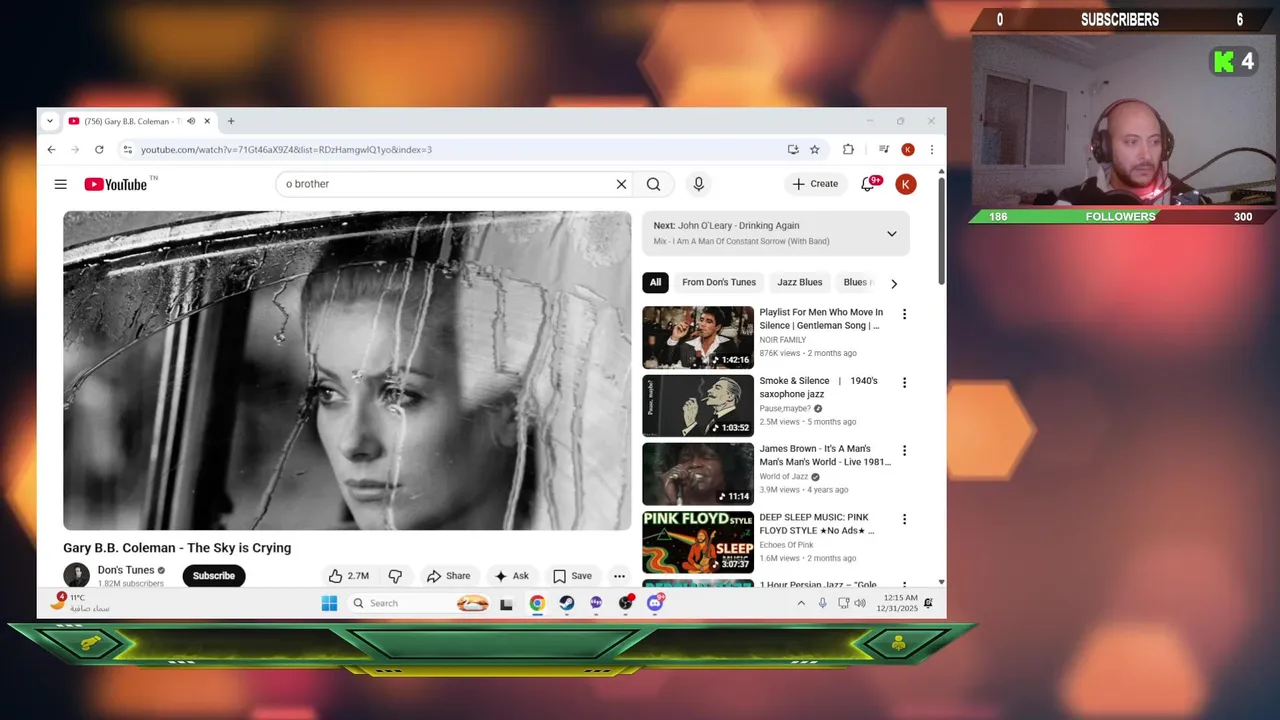Open the tab search dropdown
Image resolution: width=1280 pixels, height=720 pixels.
(x=50, y=121)
